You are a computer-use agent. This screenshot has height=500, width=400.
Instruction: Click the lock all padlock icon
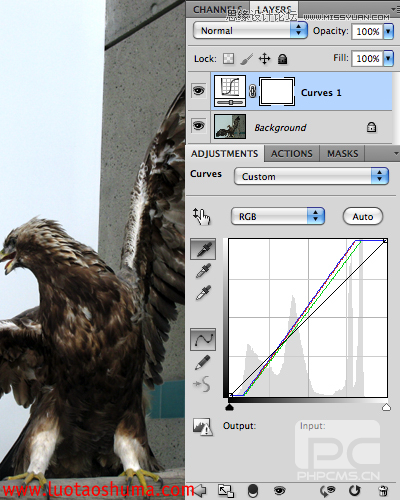(x=282, y=59)
